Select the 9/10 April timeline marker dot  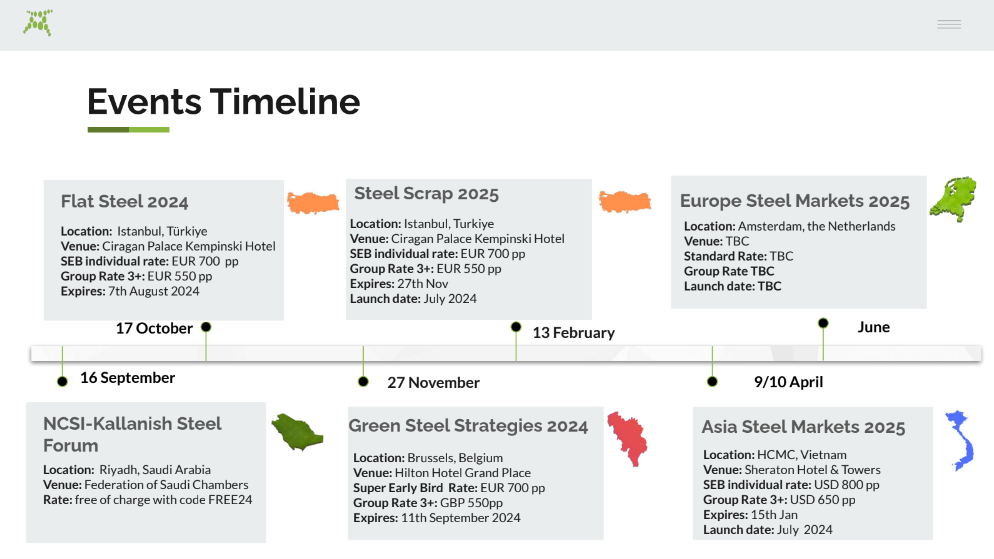pyautogui.click(x=712, y=381)
